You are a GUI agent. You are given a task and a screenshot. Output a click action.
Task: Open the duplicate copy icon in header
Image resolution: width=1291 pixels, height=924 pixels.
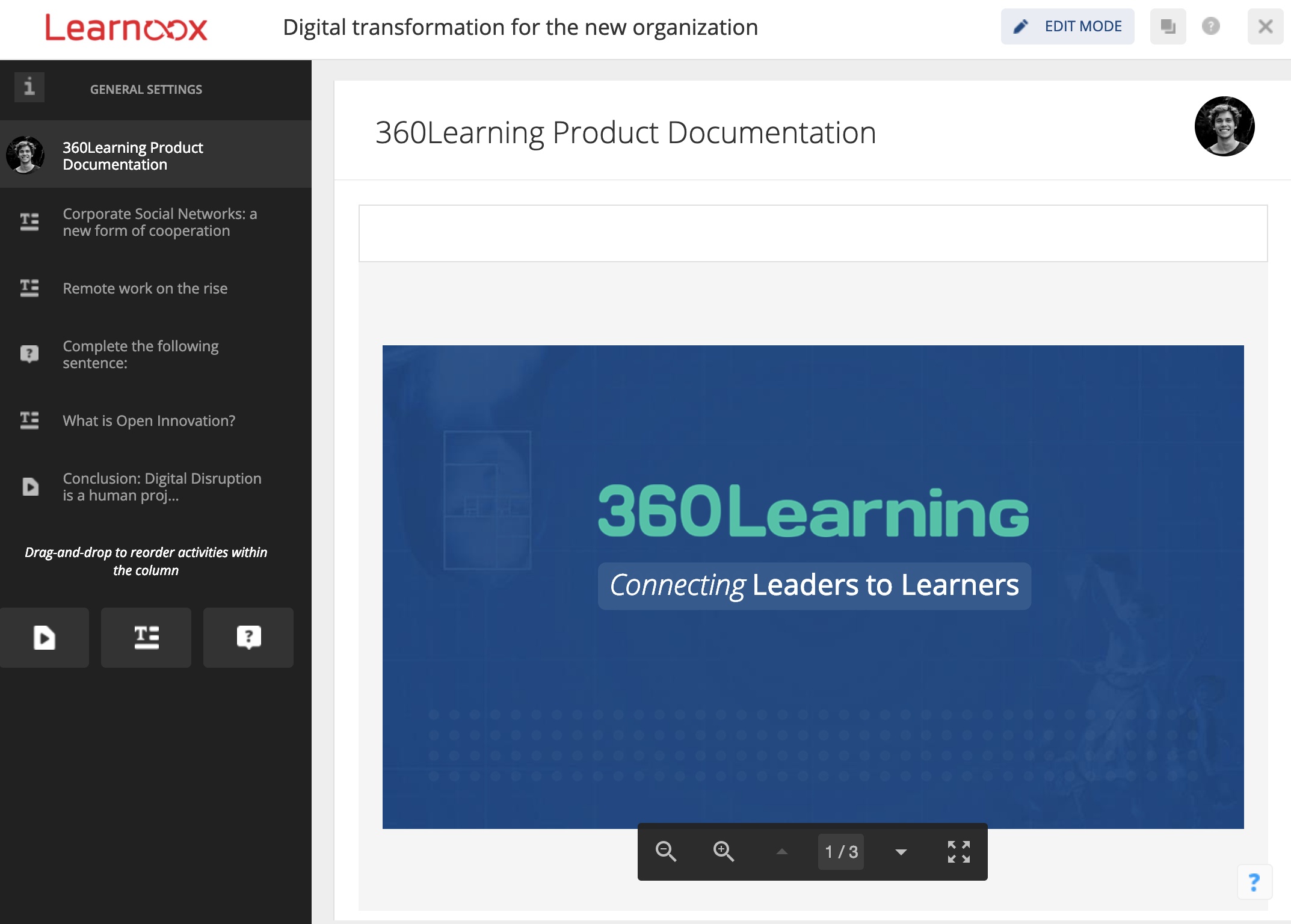(1168, 26)
